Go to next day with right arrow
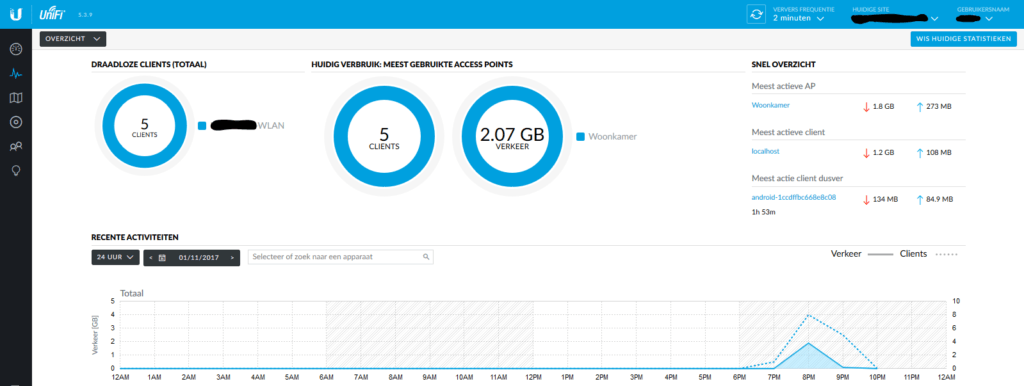Image resolution: width=1024 pixels, height=386 pixels. click(232, 257)
